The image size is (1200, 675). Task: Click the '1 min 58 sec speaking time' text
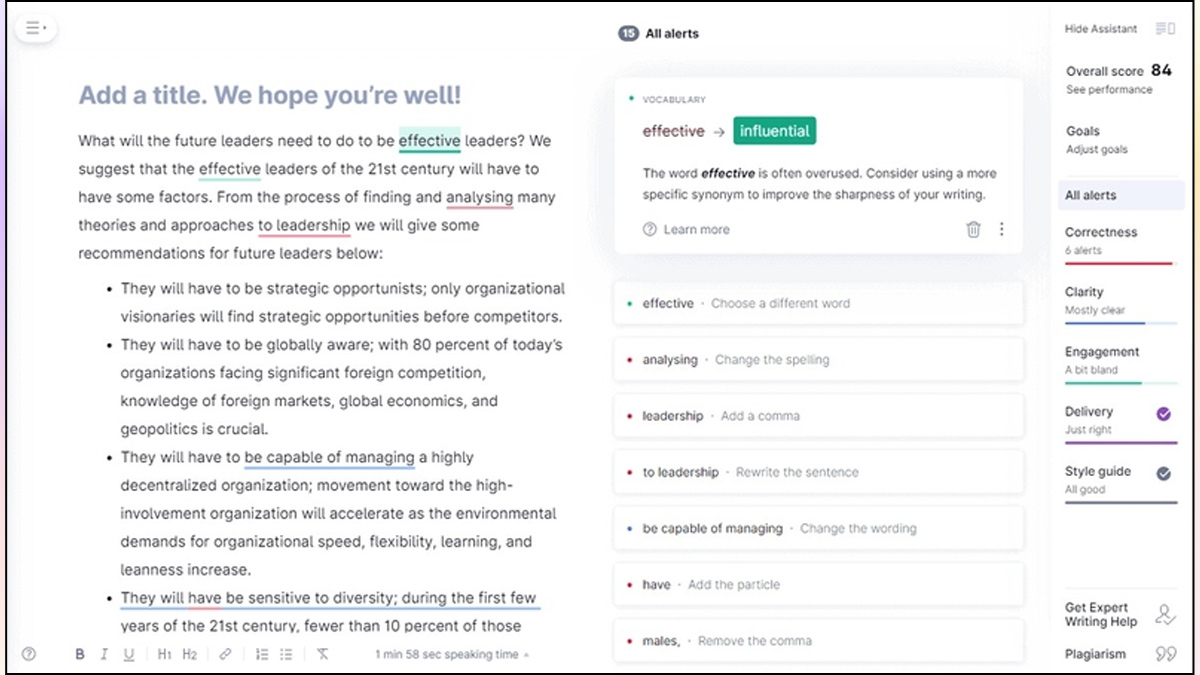(446, 654)
